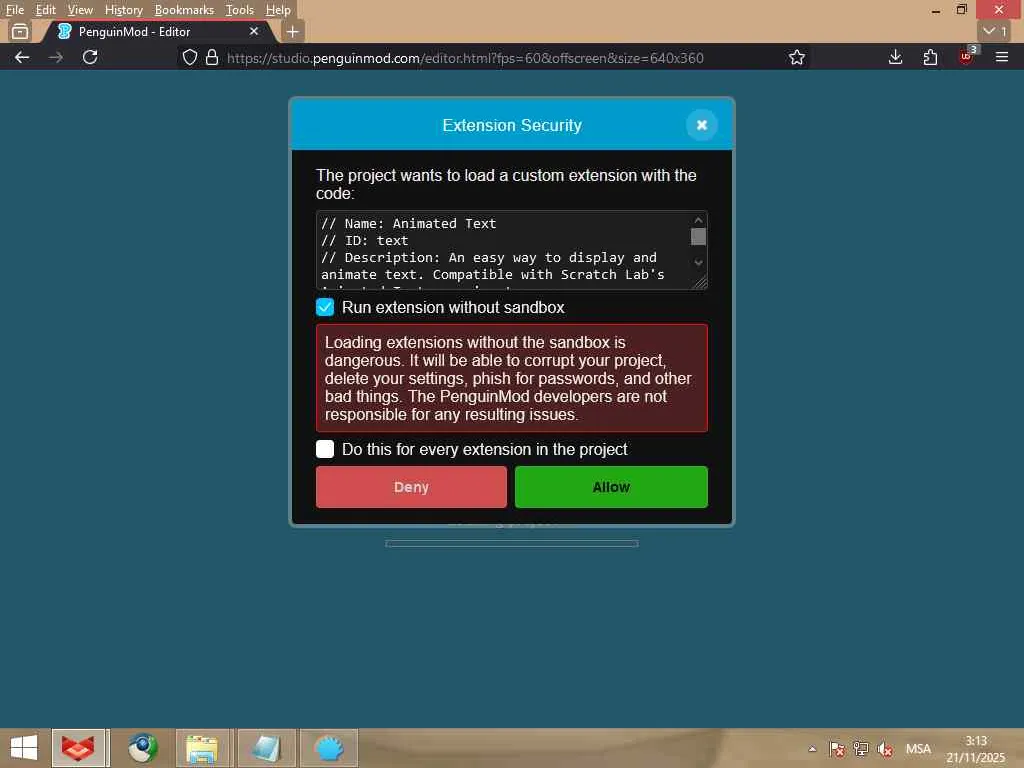Open the notepad-like taskbar app
The image size is (1024, 768).
click(266, 748)
